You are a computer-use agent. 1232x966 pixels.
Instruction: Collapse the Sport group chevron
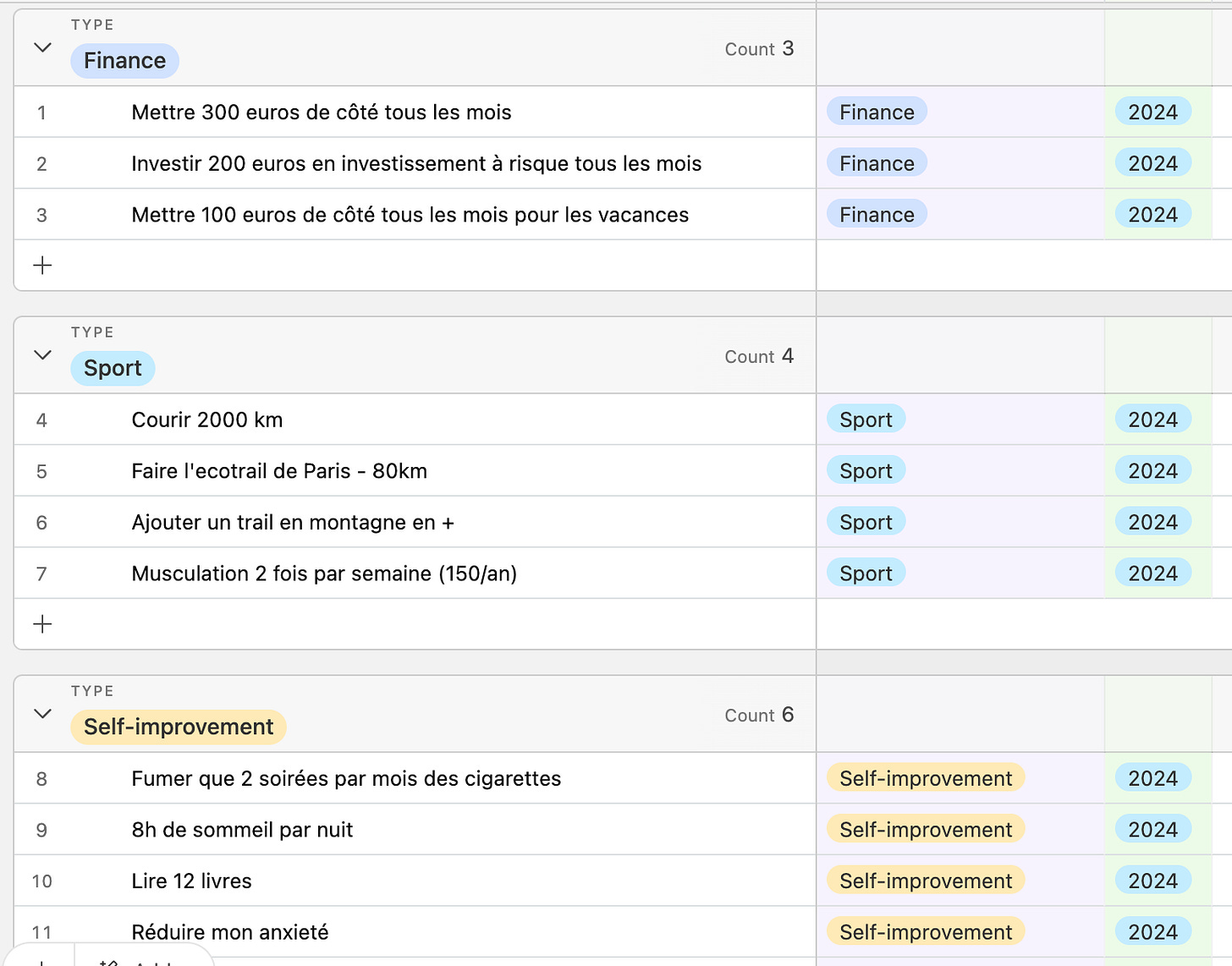42,355
